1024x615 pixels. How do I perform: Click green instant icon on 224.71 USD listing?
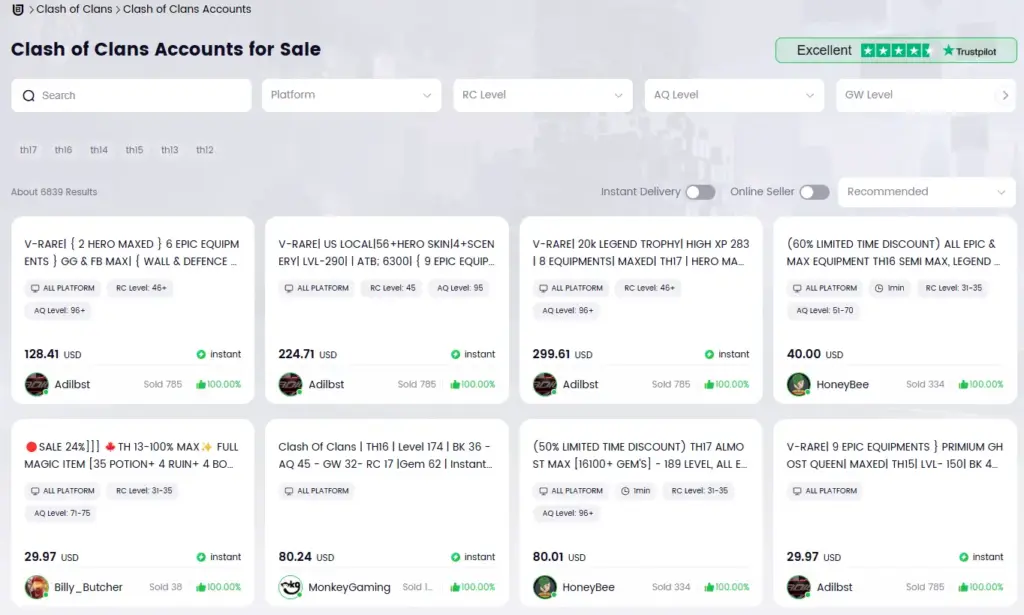[455, 354]
